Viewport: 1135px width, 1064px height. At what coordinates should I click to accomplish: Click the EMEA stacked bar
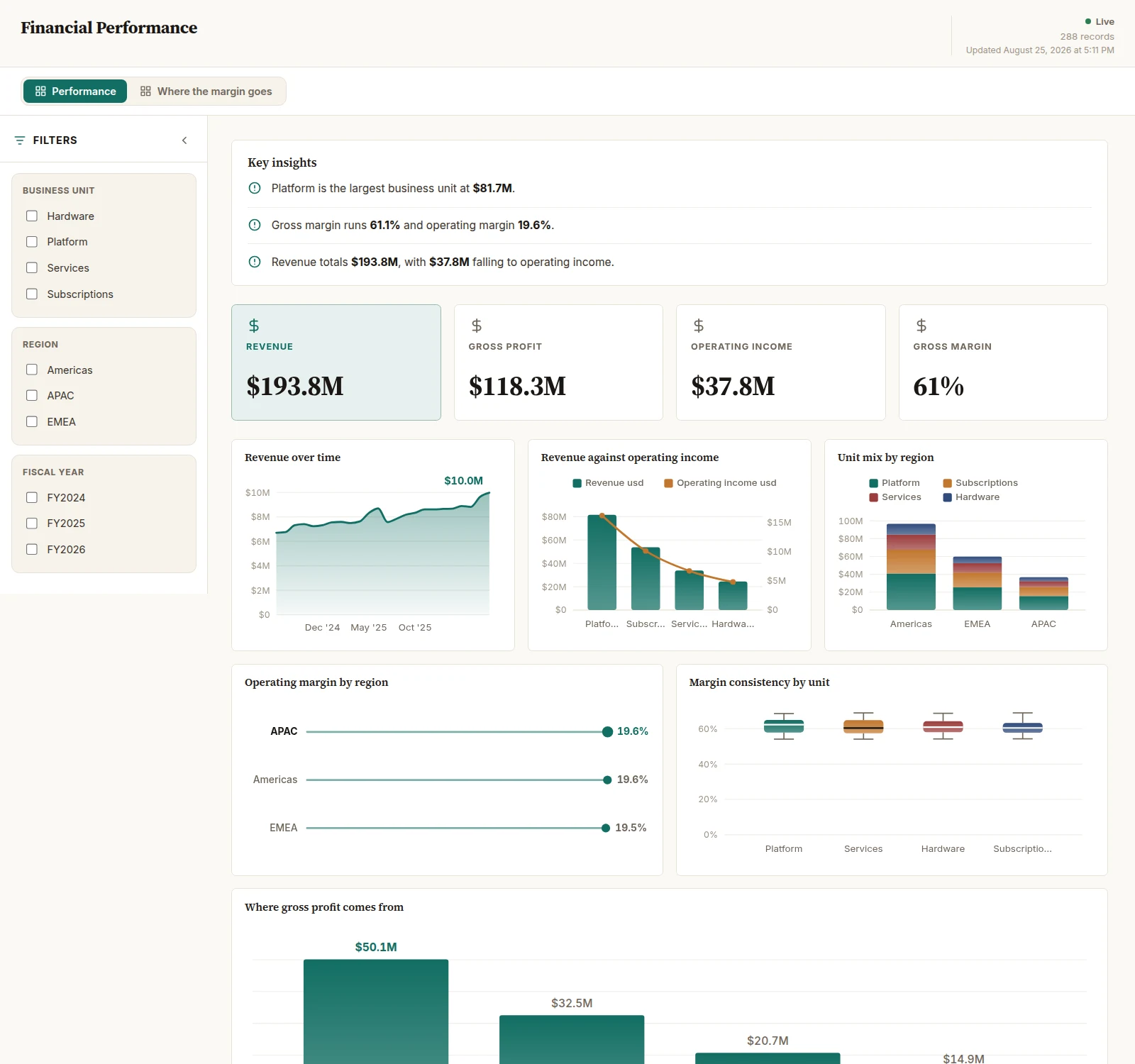pyautogui.click(x=977, y=583)
